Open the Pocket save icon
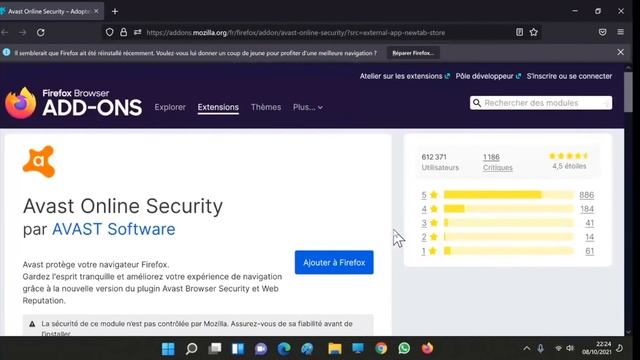Image resolution: width=640 pixels, height=360 pixels. pos(602,32)
